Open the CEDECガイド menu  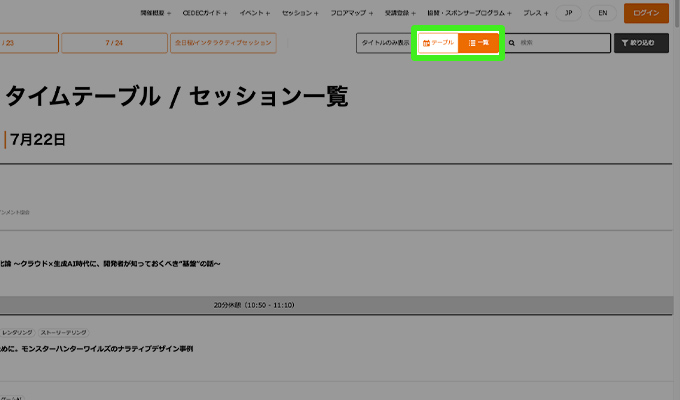[x=205, y=13]
